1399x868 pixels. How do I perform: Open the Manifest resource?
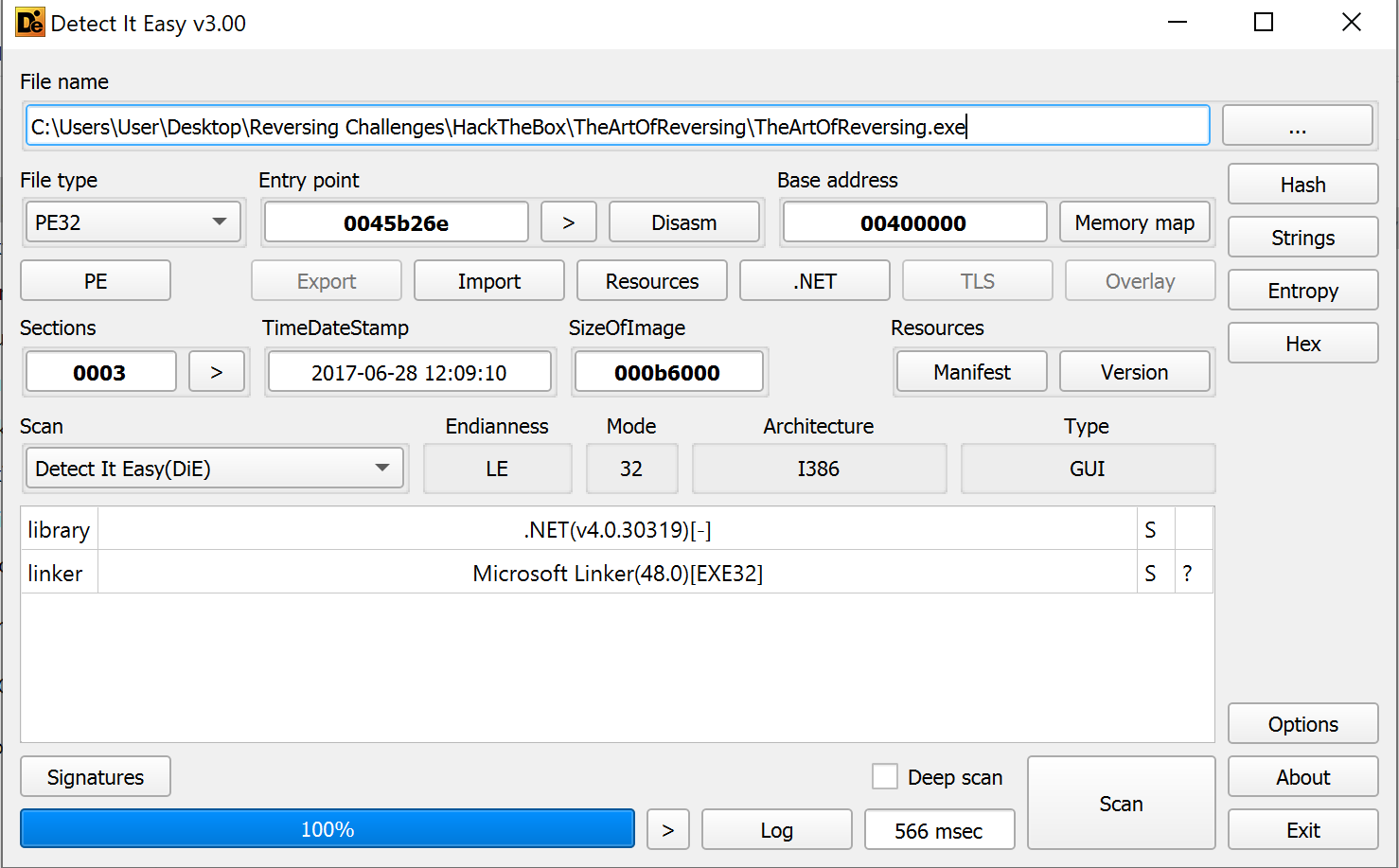pos(972,371)
